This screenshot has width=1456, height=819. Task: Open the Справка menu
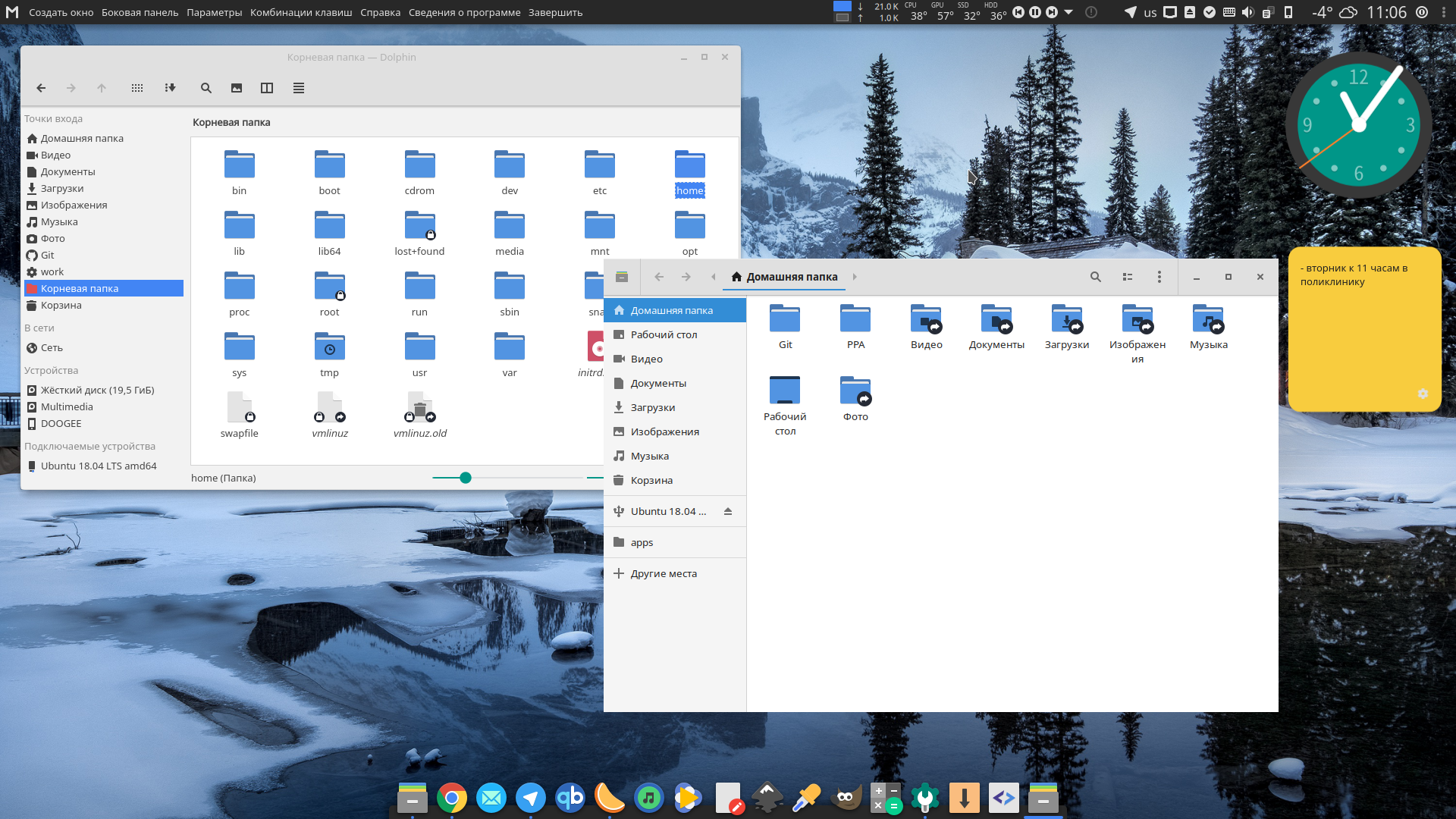pyautogui.click(x=380, y=12)
